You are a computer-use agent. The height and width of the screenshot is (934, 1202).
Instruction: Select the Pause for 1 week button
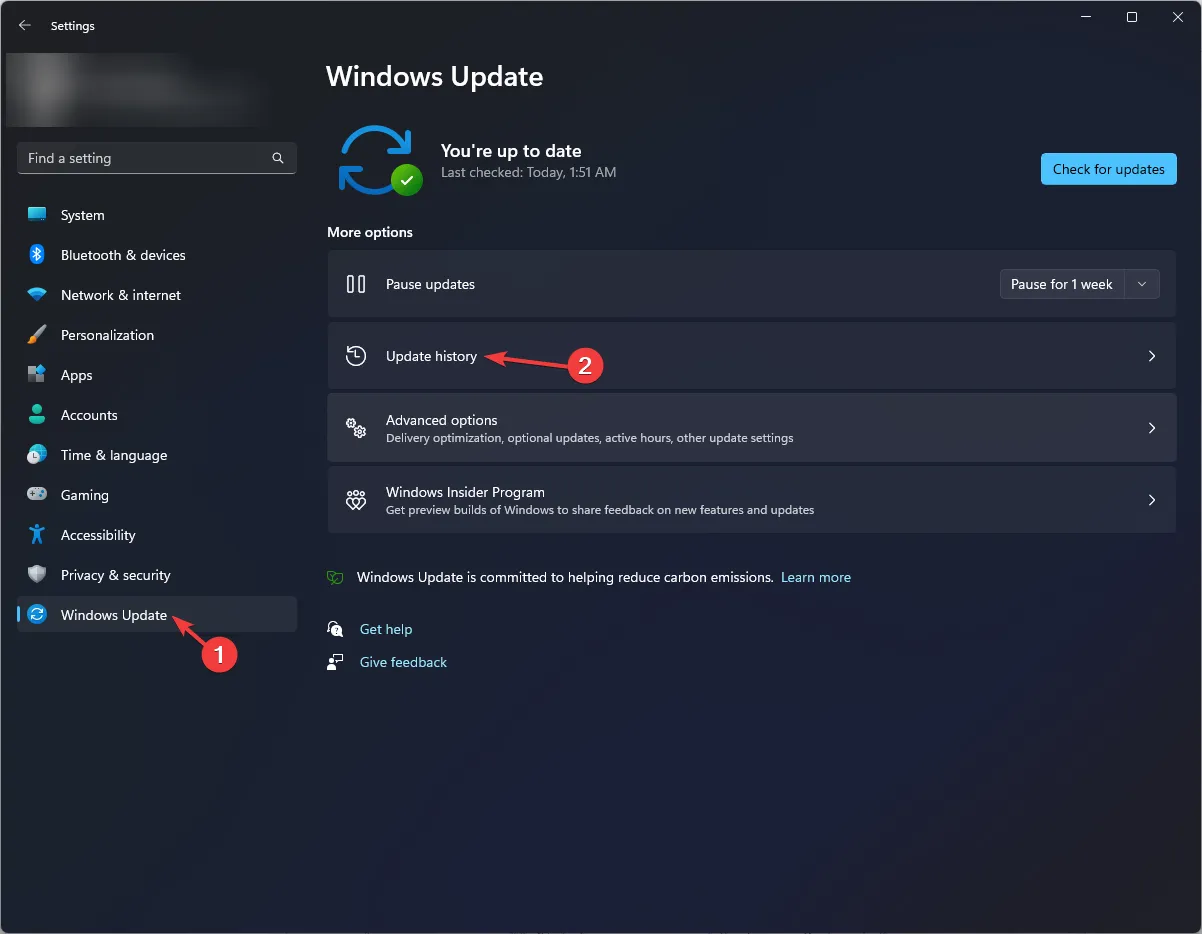point(1062,284)
